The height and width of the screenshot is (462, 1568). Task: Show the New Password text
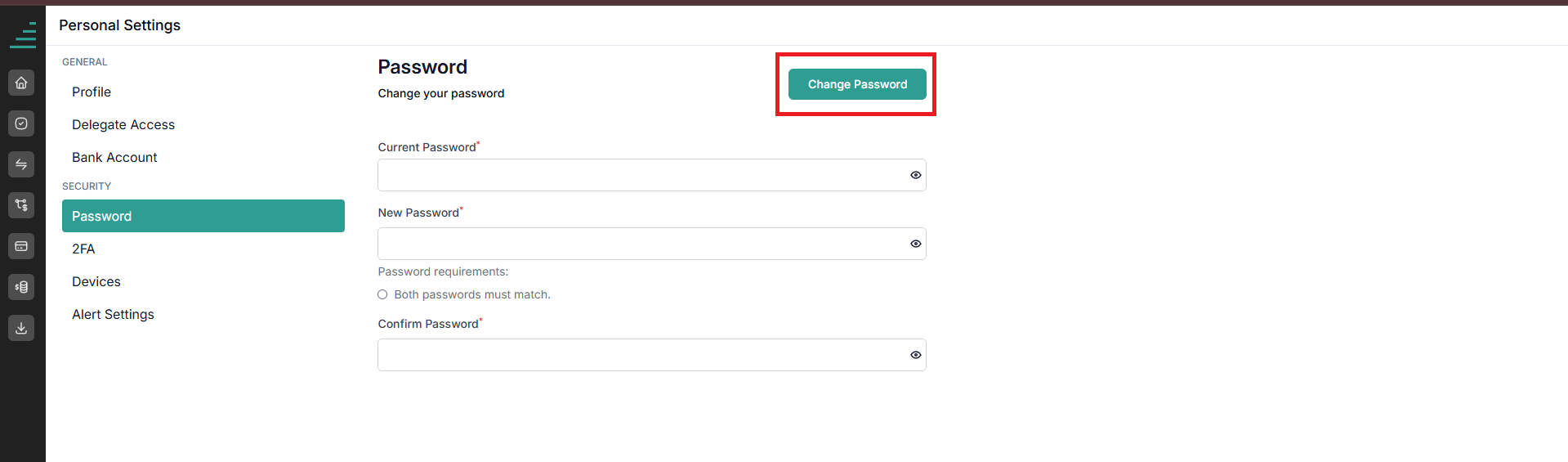[x=915, y=244]
